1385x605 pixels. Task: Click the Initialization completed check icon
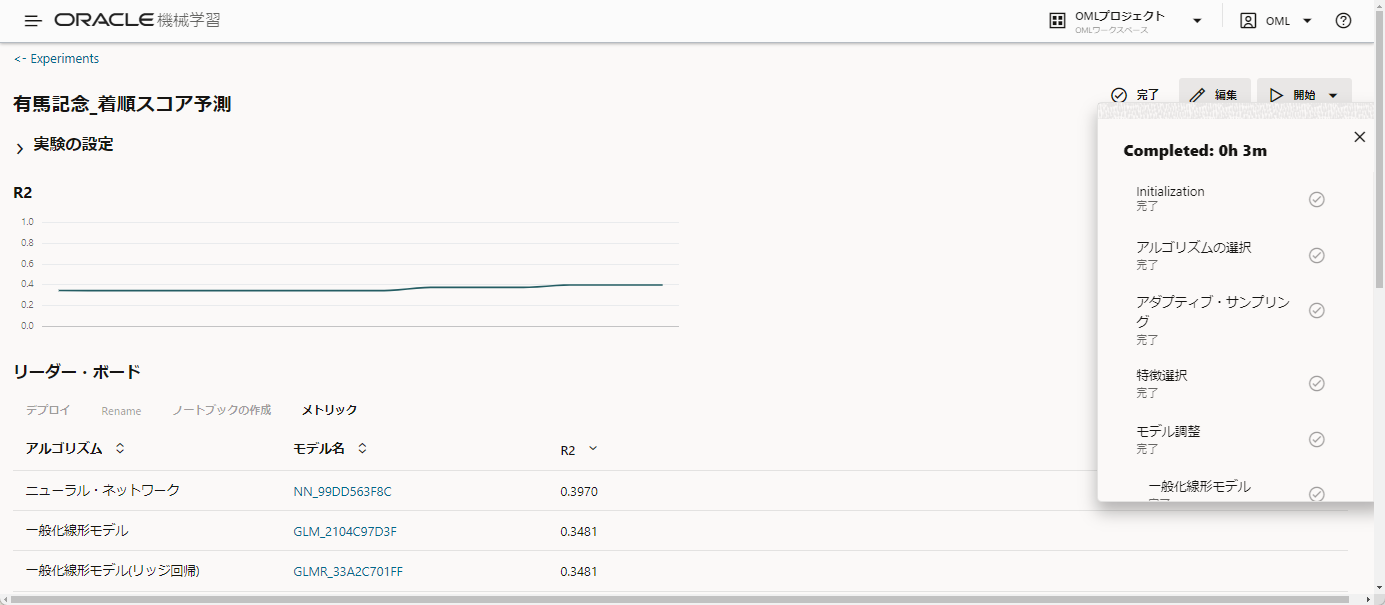1317,199
